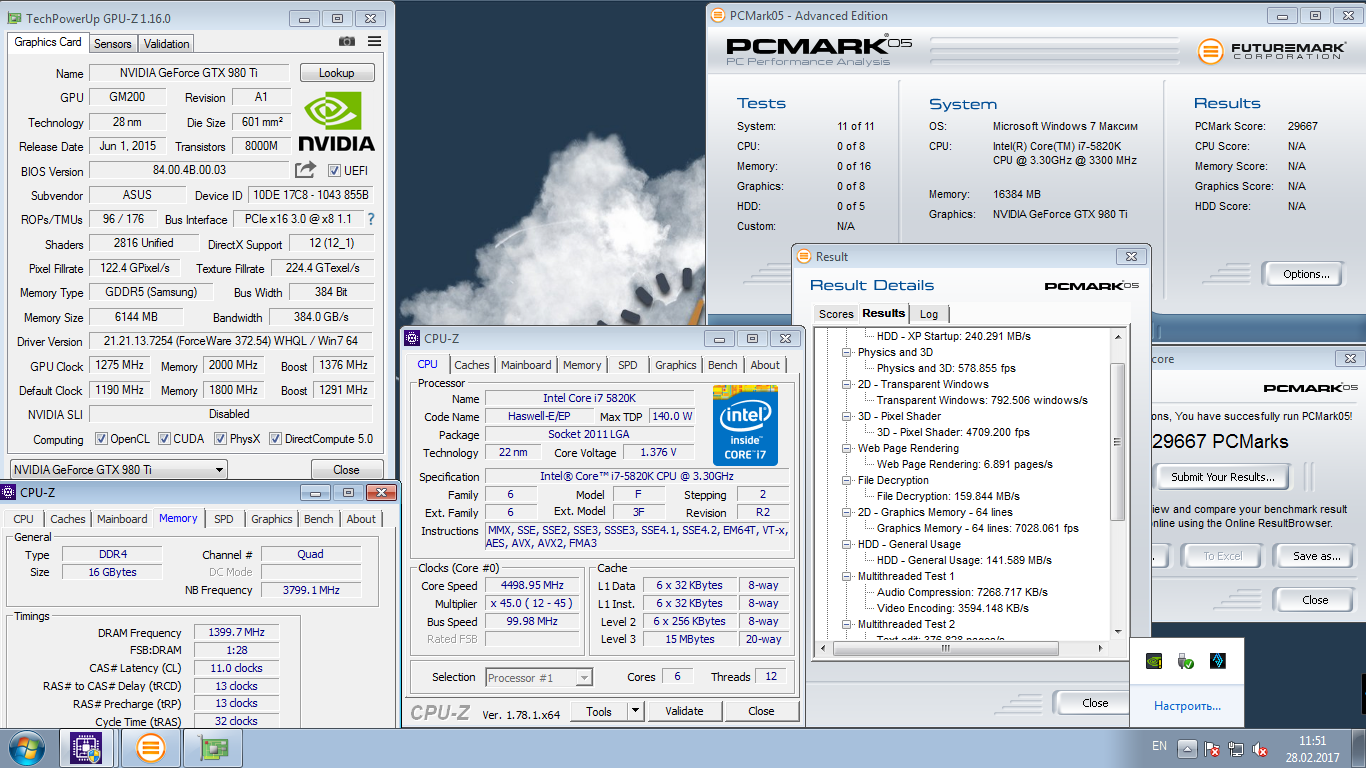Open the Bench tab in front CPU-Z

(x=722, y=365)
